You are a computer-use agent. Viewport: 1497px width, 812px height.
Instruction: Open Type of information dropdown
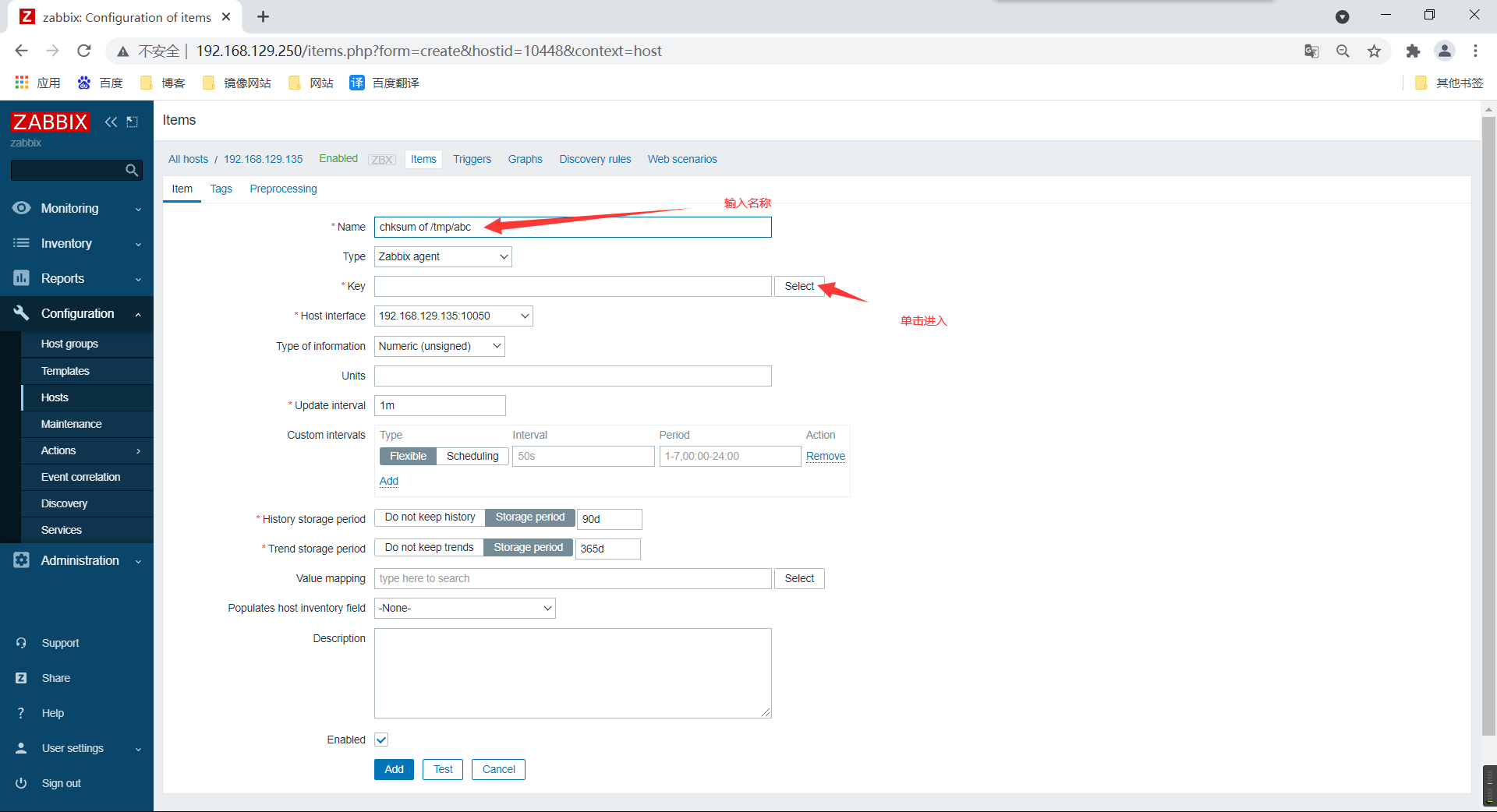(x=440, y=346)
